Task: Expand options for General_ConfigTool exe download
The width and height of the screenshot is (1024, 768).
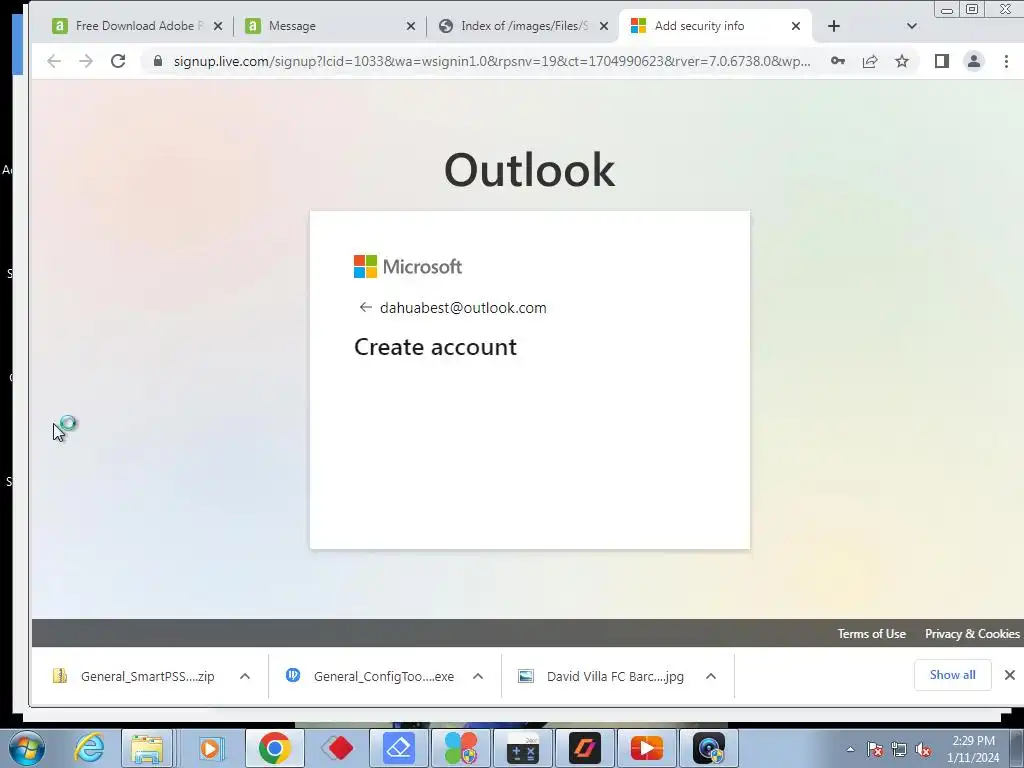Action: [478, 677]
